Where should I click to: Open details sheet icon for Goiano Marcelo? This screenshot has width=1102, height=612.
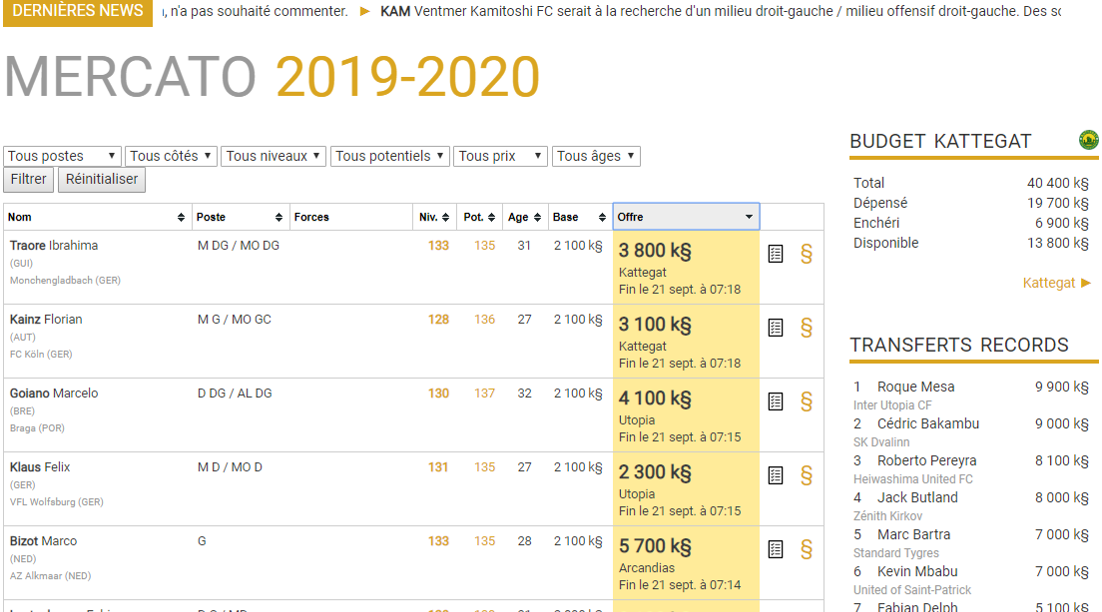click(x=775, y=402)
